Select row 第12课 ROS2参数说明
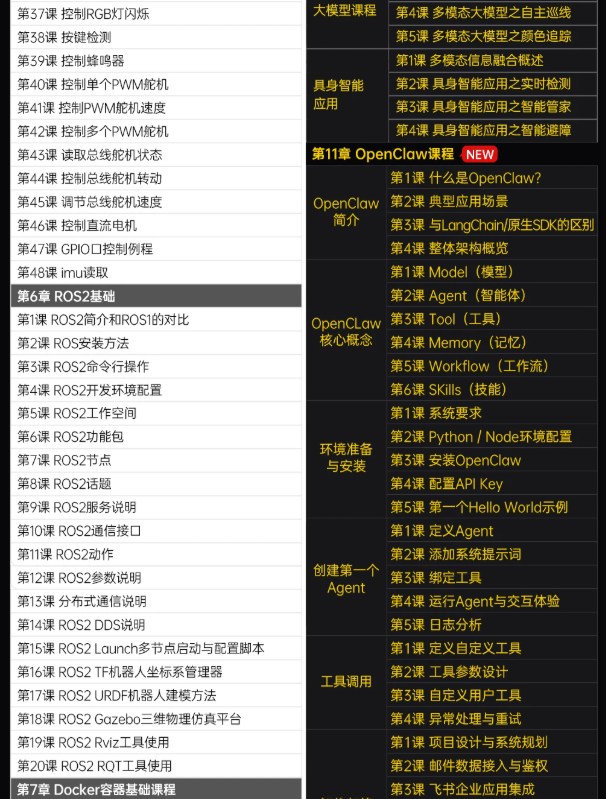 pos(156,577)
